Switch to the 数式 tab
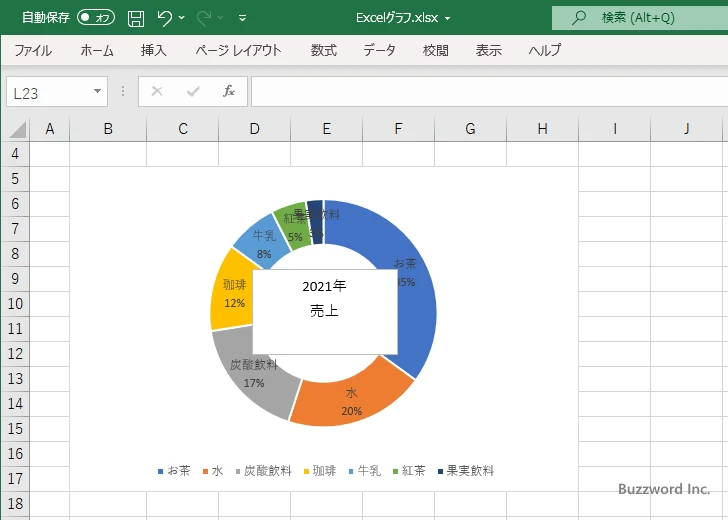The height and width of the screenshot is (520, 728). point(324,50)
